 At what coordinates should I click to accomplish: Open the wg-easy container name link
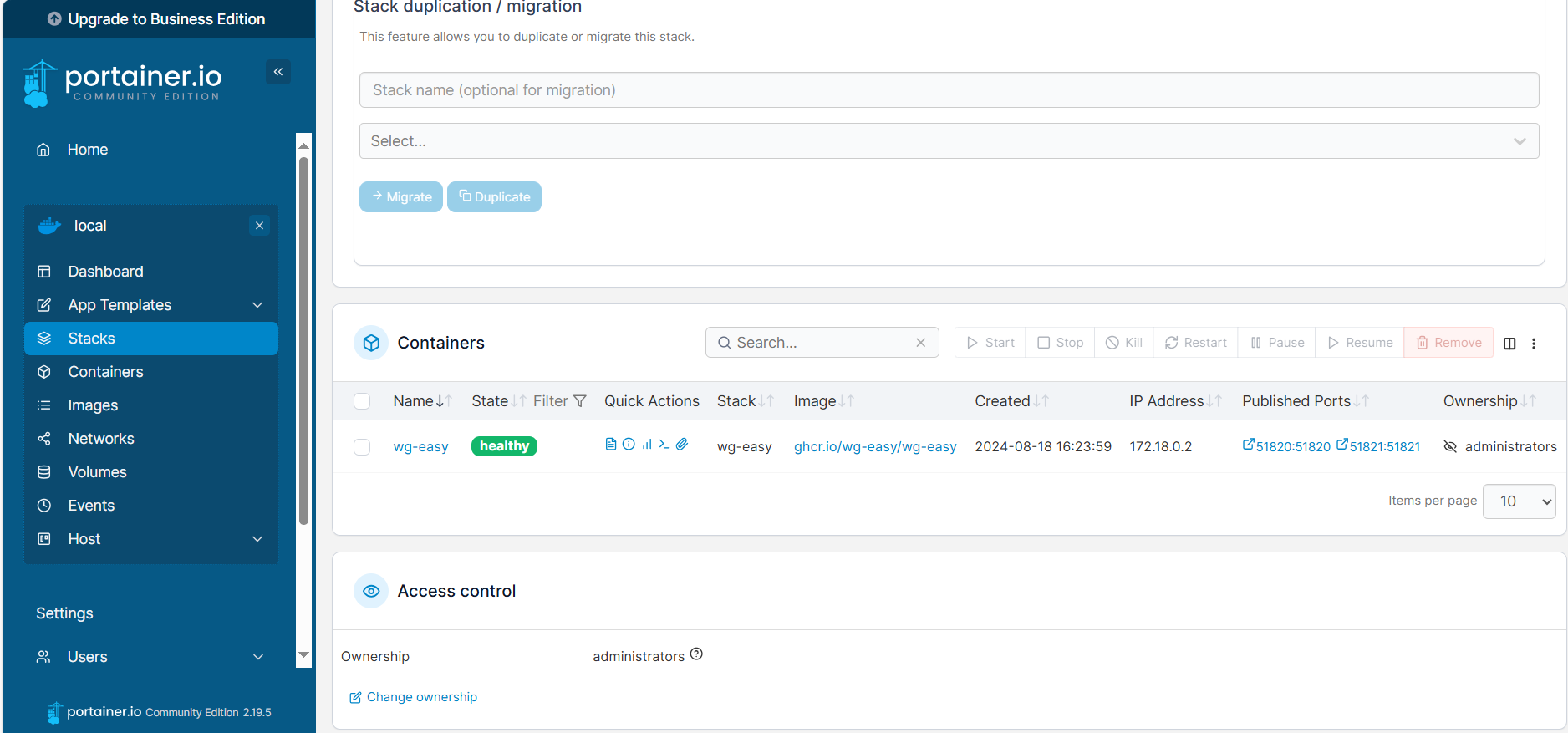point(420,447)
